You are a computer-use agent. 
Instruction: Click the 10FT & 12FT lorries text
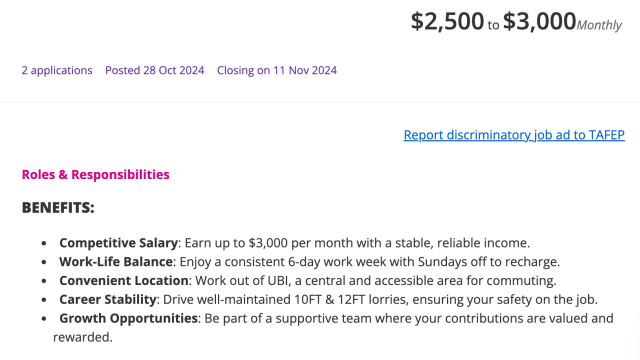(x=351, y=300)
